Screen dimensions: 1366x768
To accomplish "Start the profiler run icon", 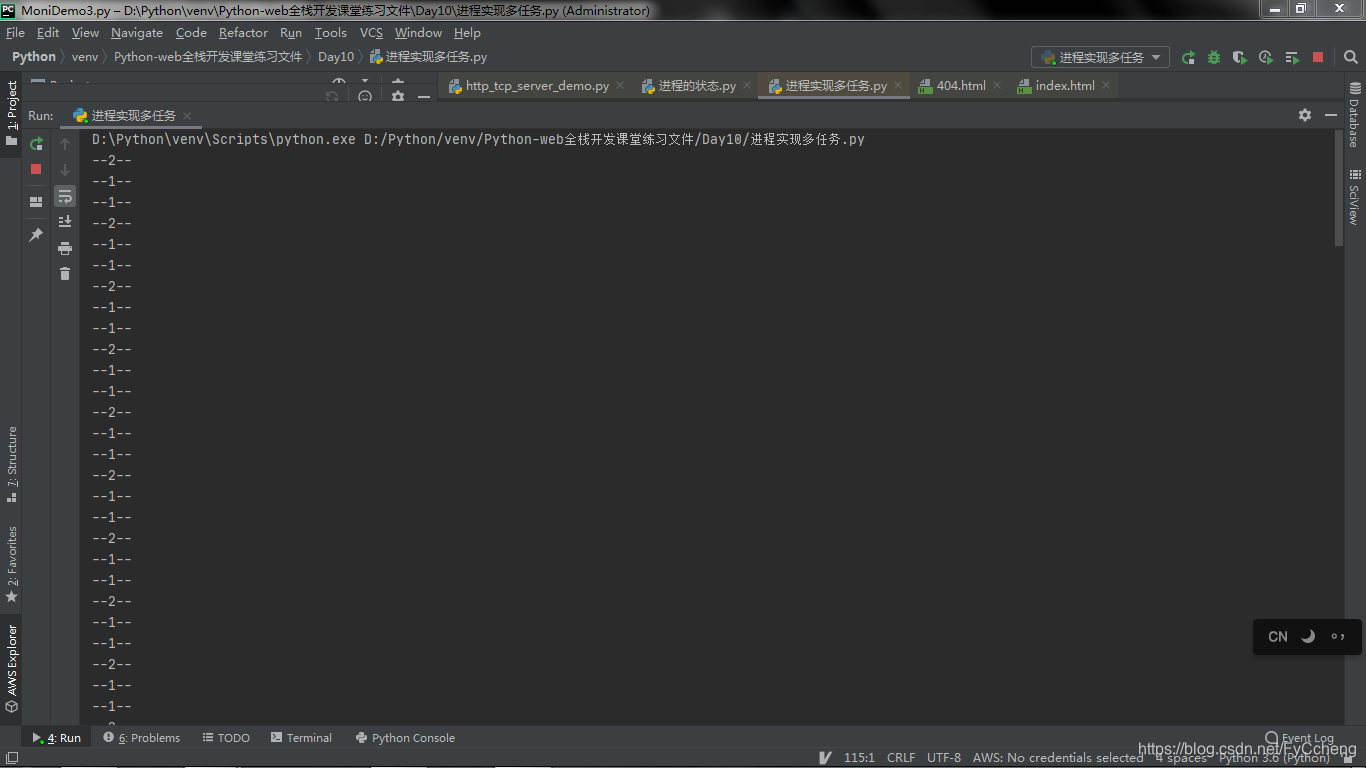I will 1266,58.
